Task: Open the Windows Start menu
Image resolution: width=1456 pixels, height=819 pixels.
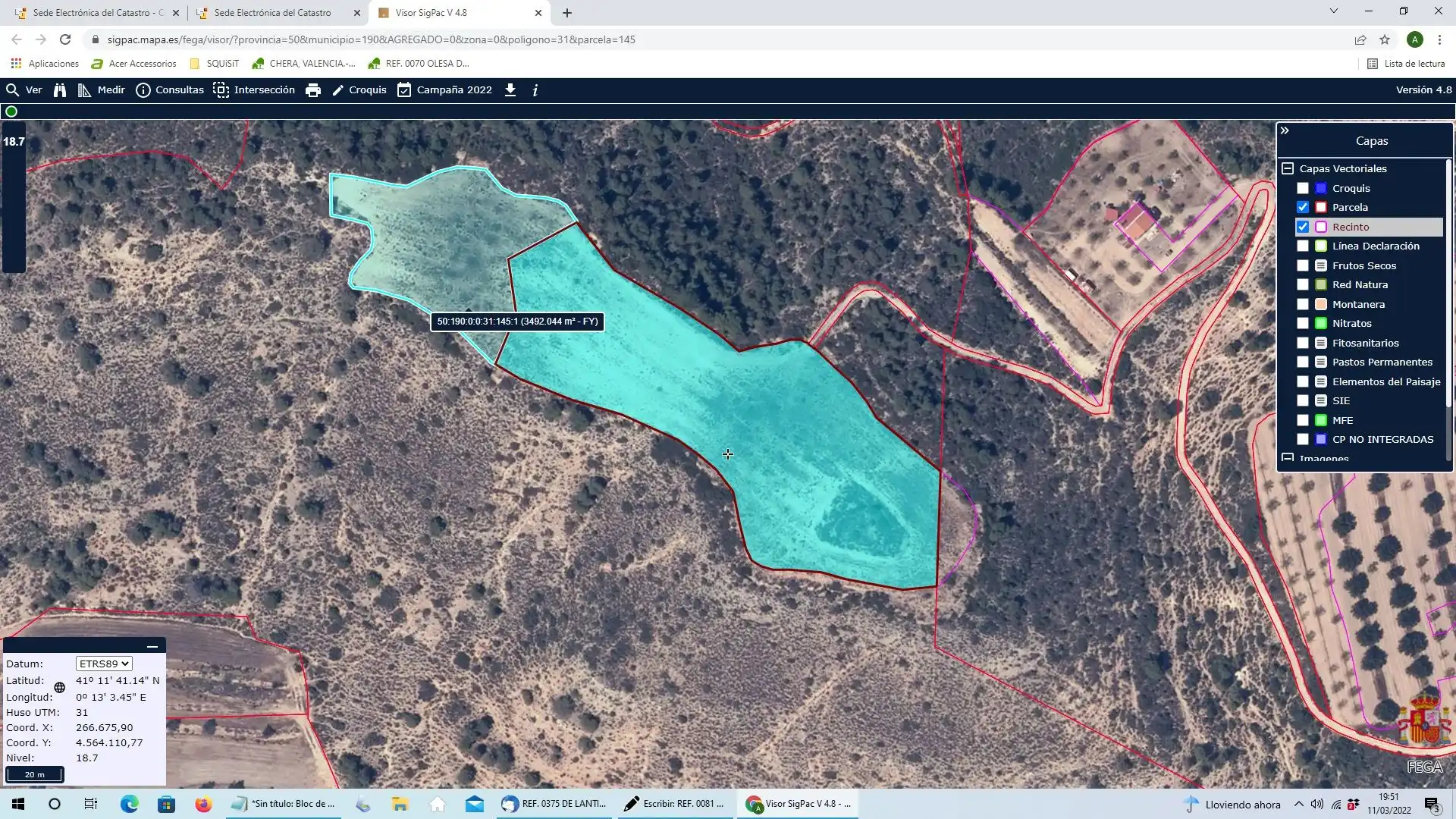Action: click(x=18, y=804)
